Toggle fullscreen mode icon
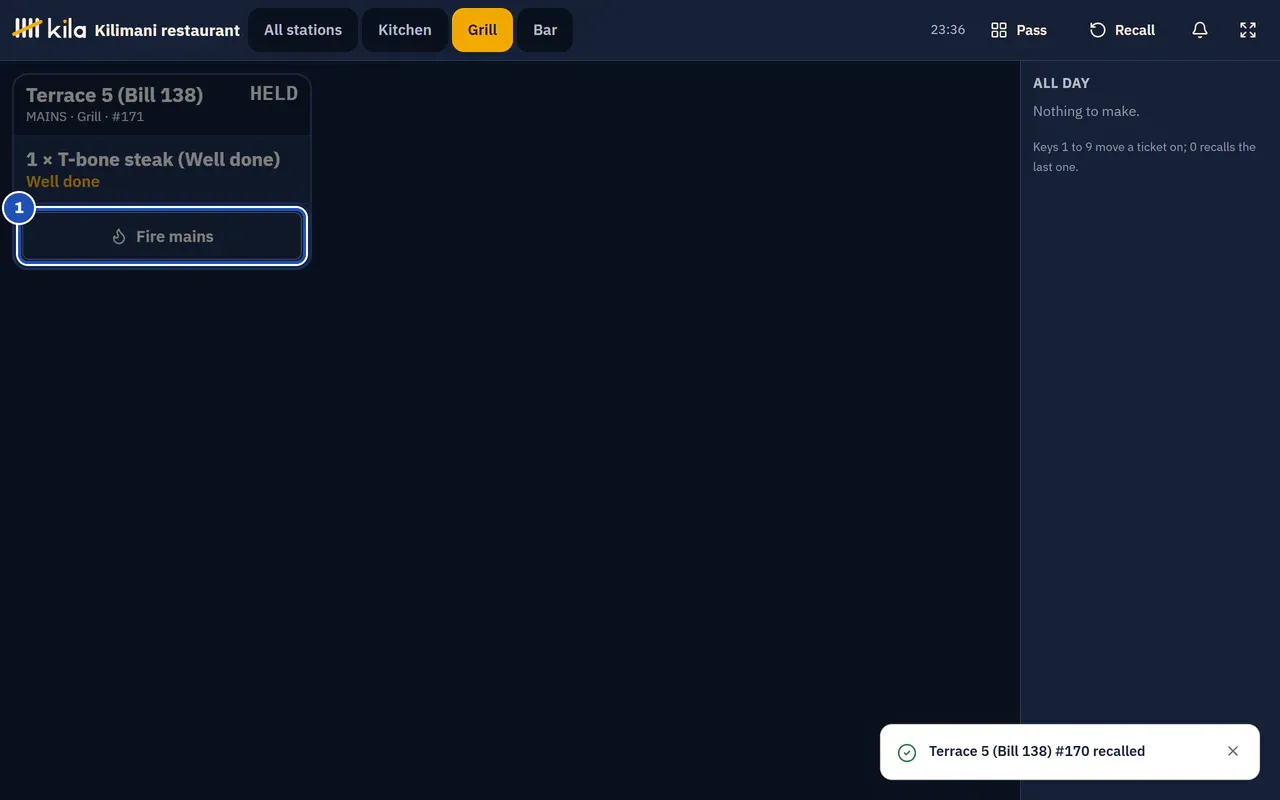Viewport: 1280px width, 800px height. point(1248,30)
